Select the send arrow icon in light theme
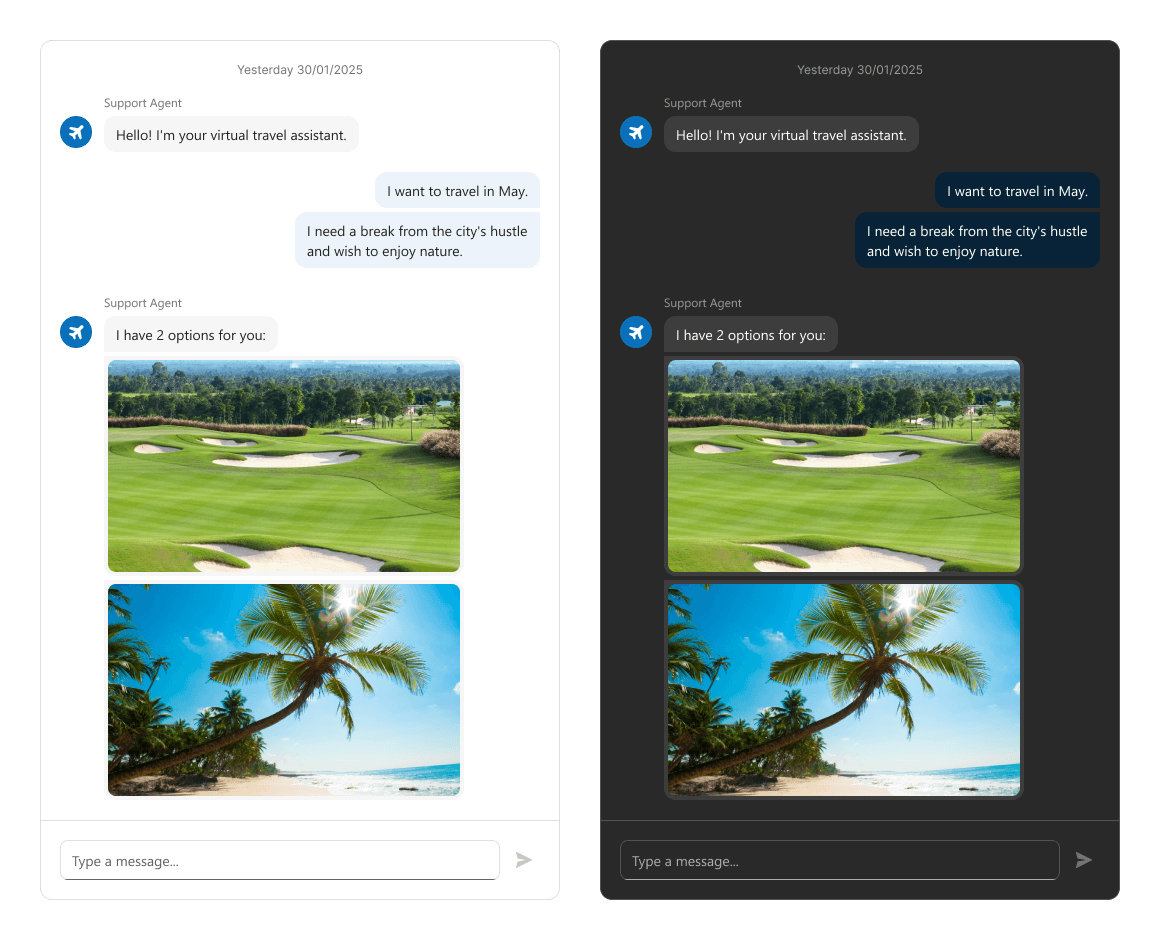Image resolution: width=1160 pixels, height=940 pixels. pyautogui.click(x=524, y=859)
